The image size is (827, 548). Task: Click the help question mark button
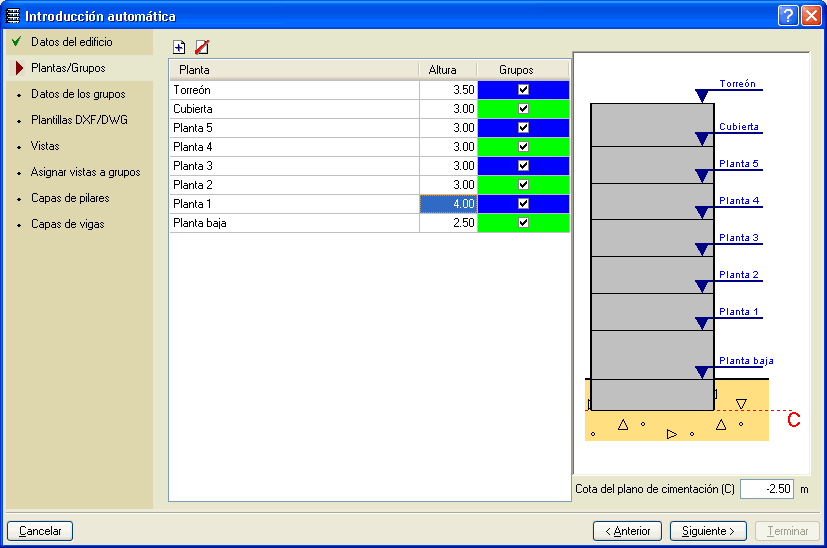pos(788,16)
